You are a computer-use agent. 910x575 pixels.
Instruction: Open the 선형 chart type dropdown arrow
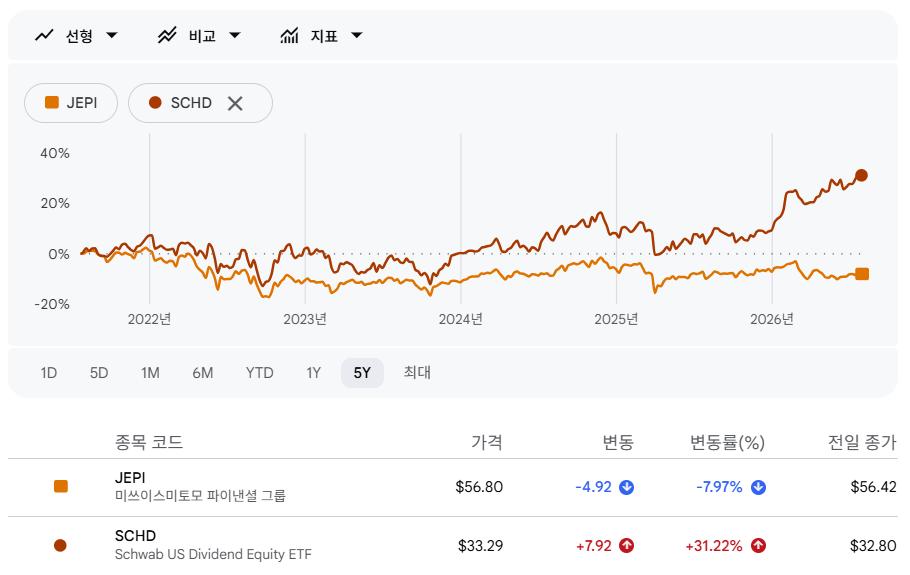(112, 36)
